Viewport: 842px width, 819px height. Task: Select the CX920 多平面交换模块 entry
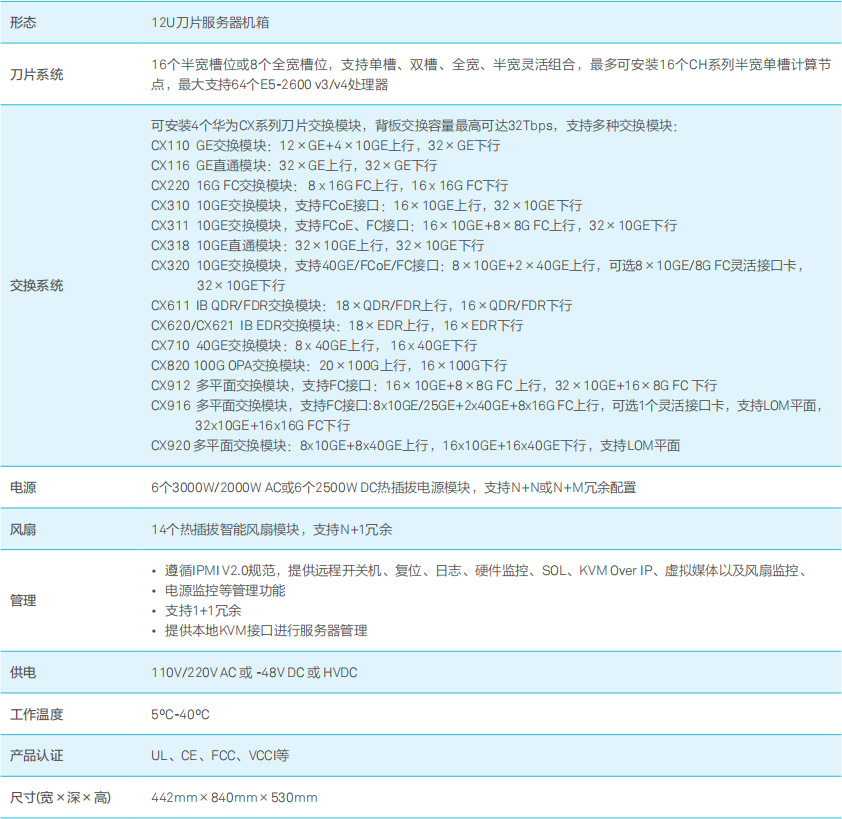380,445
